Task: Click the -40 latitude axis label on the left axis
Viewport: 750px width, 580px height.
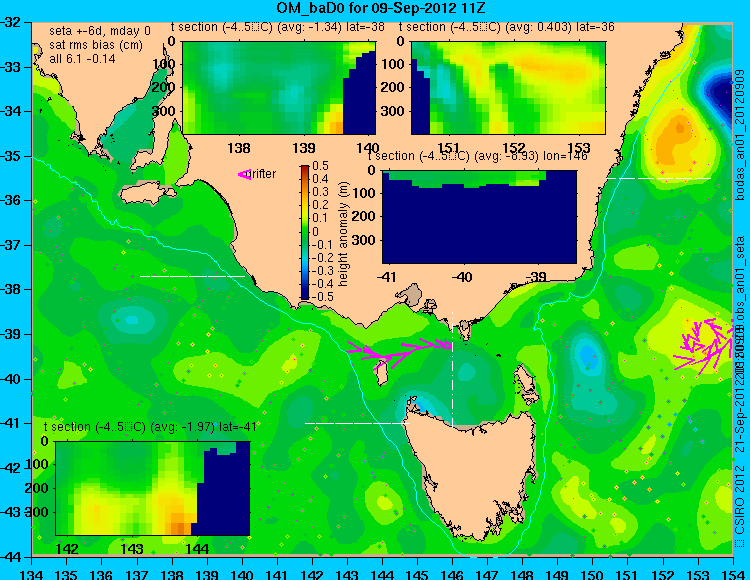Action: pos(12,379)
